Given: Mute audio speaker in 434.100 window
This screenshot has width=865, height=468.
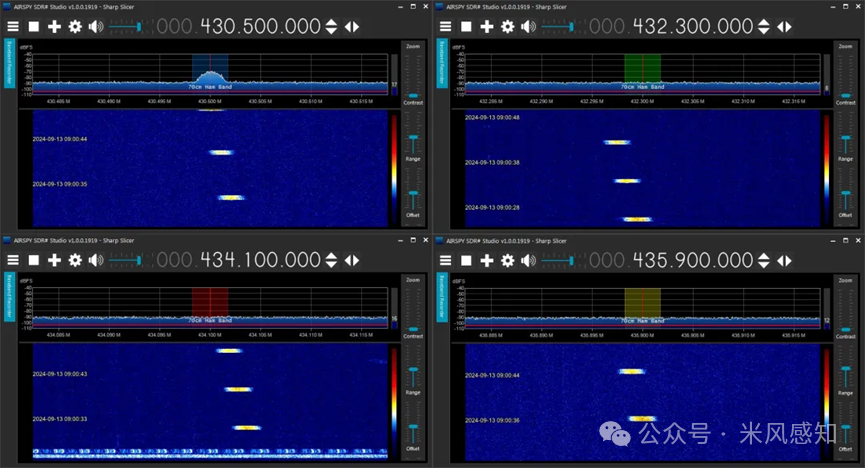Looking at the screenshot, I should pyautogui.click(x=96, y=260).
